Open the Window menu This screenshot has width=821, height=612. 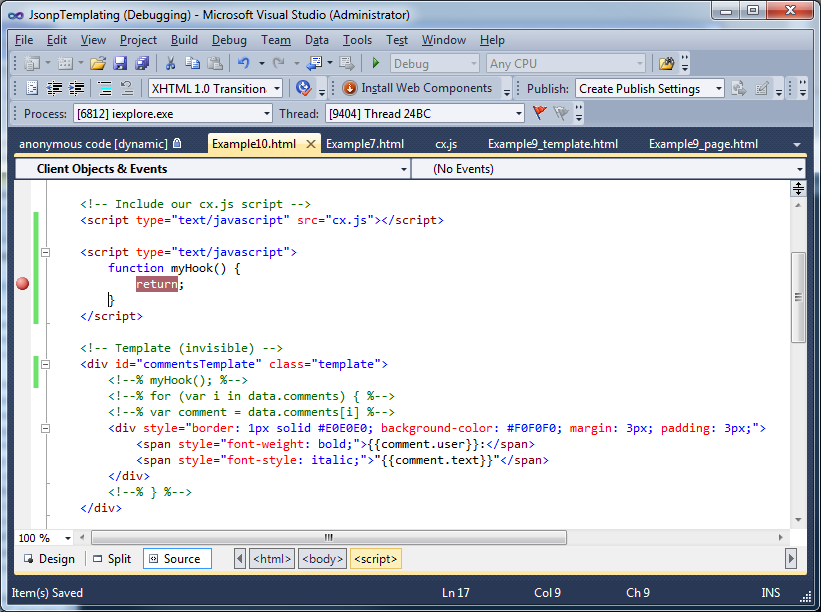443,40
